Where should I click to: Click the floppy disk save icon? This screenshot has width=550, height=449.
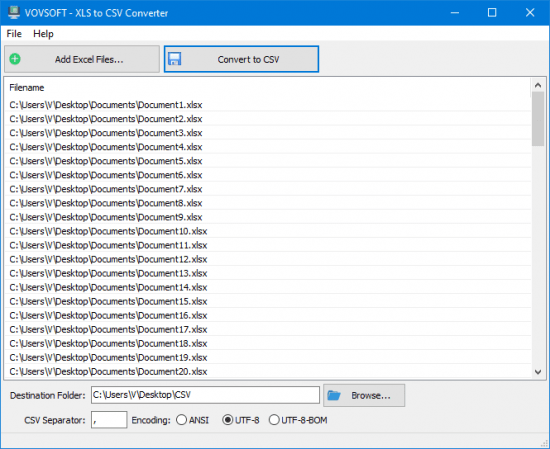coord(174,59)
